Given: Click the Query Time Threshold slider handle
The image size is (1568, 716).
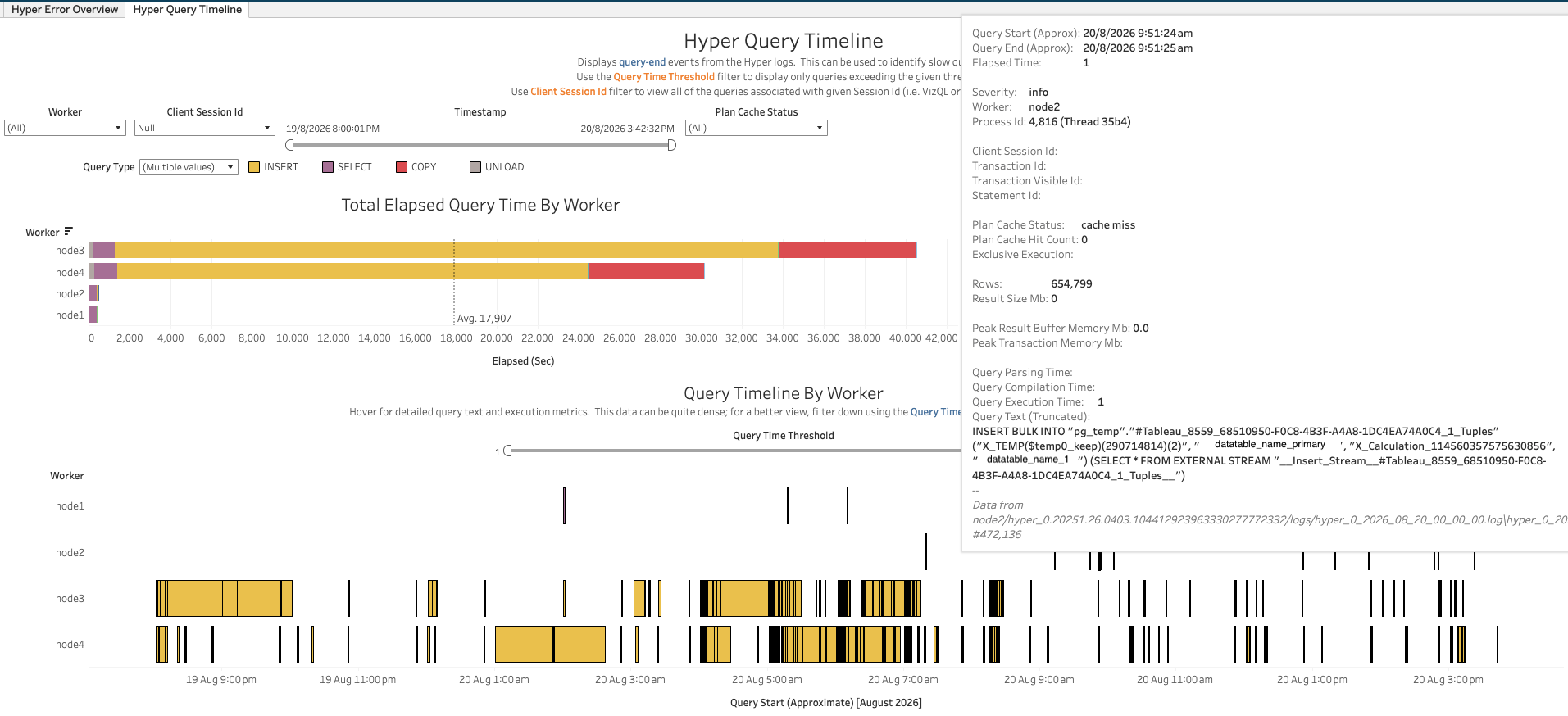Looking at the screenshot, I should (507, 451).
